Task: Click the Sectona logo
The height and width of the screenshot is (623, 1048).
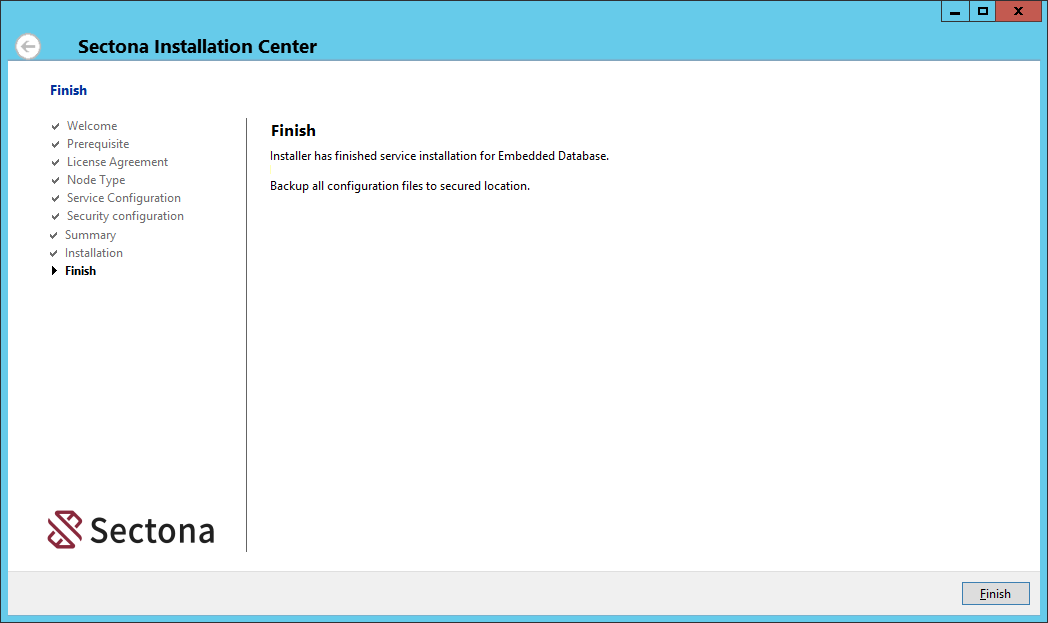Action: click(131, 530)
